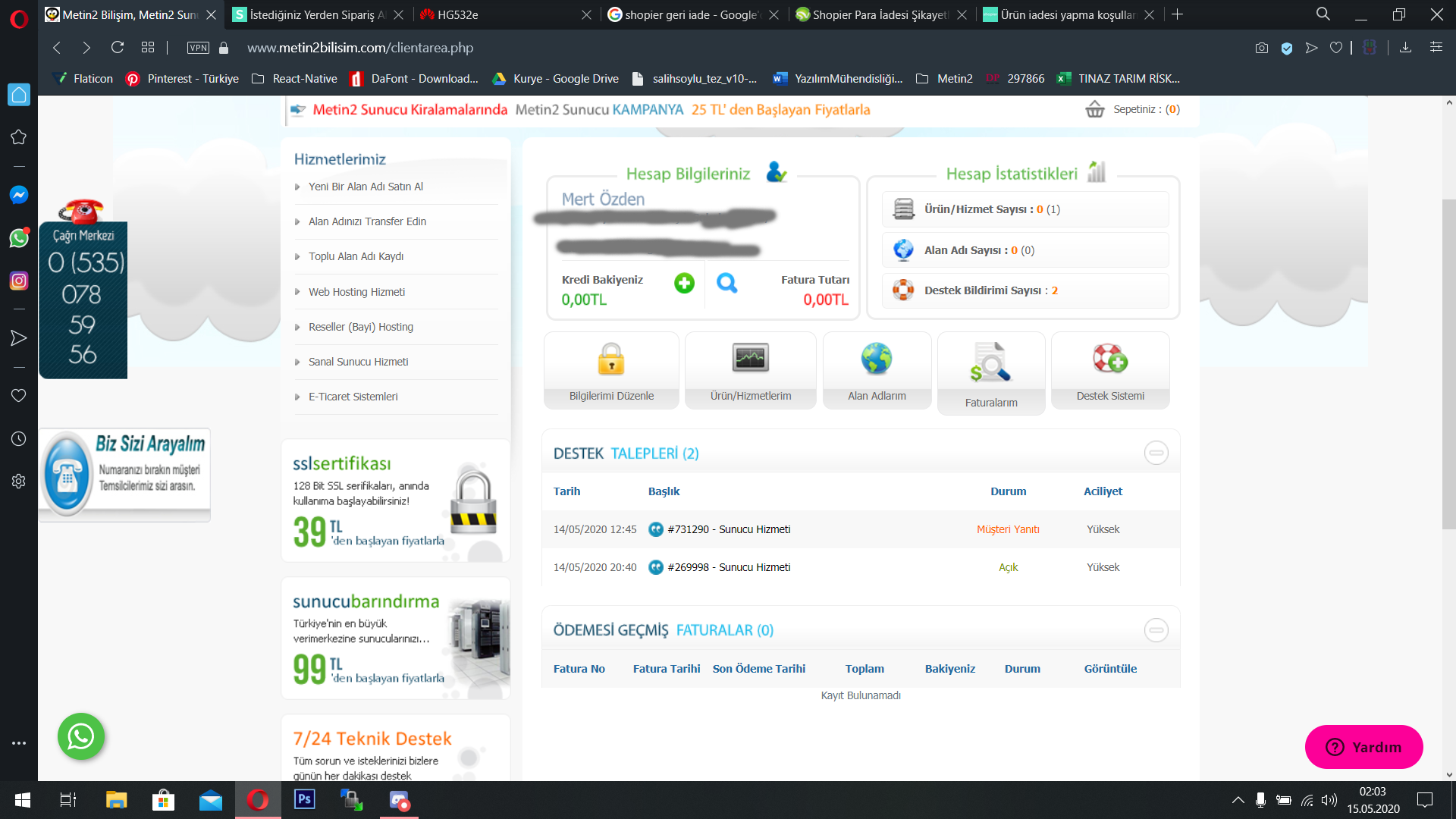Collapse the Destek Talepleri panel

(1156, 453)
